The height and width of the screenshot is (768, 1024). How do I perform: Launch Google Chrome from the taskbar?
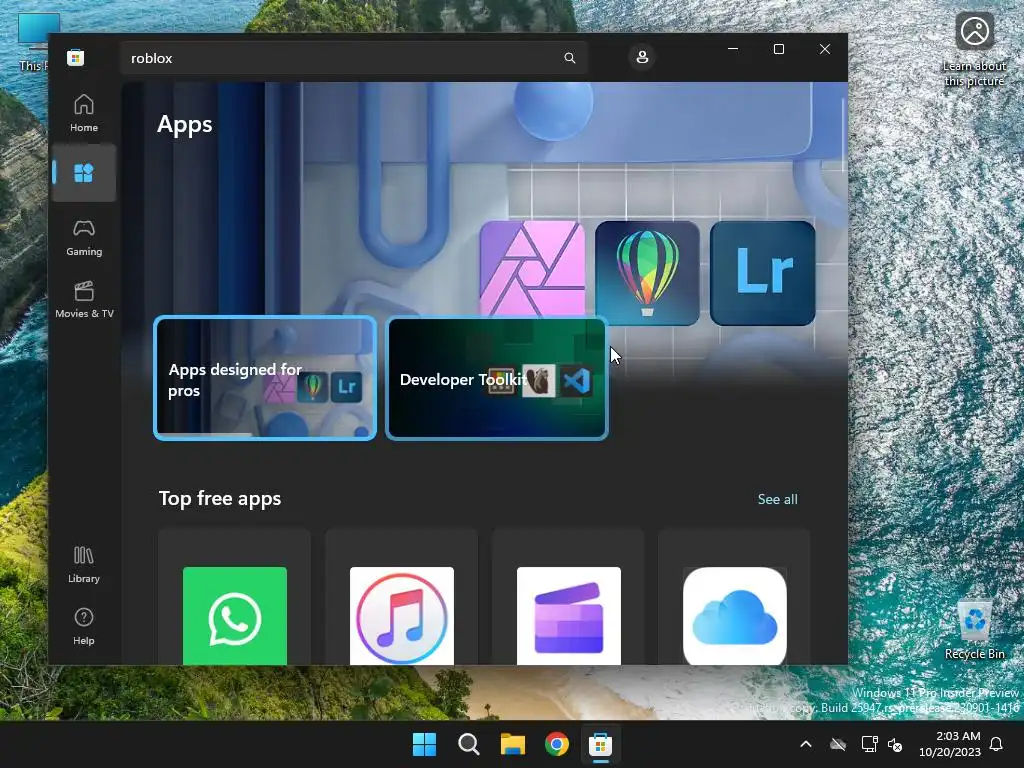click(556, 744)
